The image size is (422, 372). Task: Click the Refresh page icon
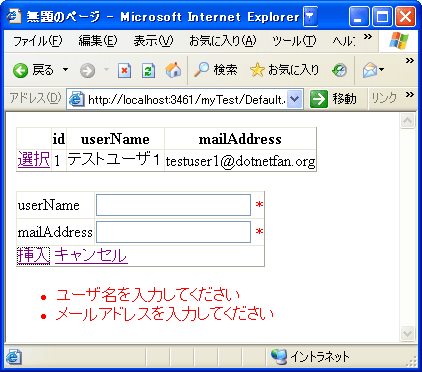tap(148, 70)
